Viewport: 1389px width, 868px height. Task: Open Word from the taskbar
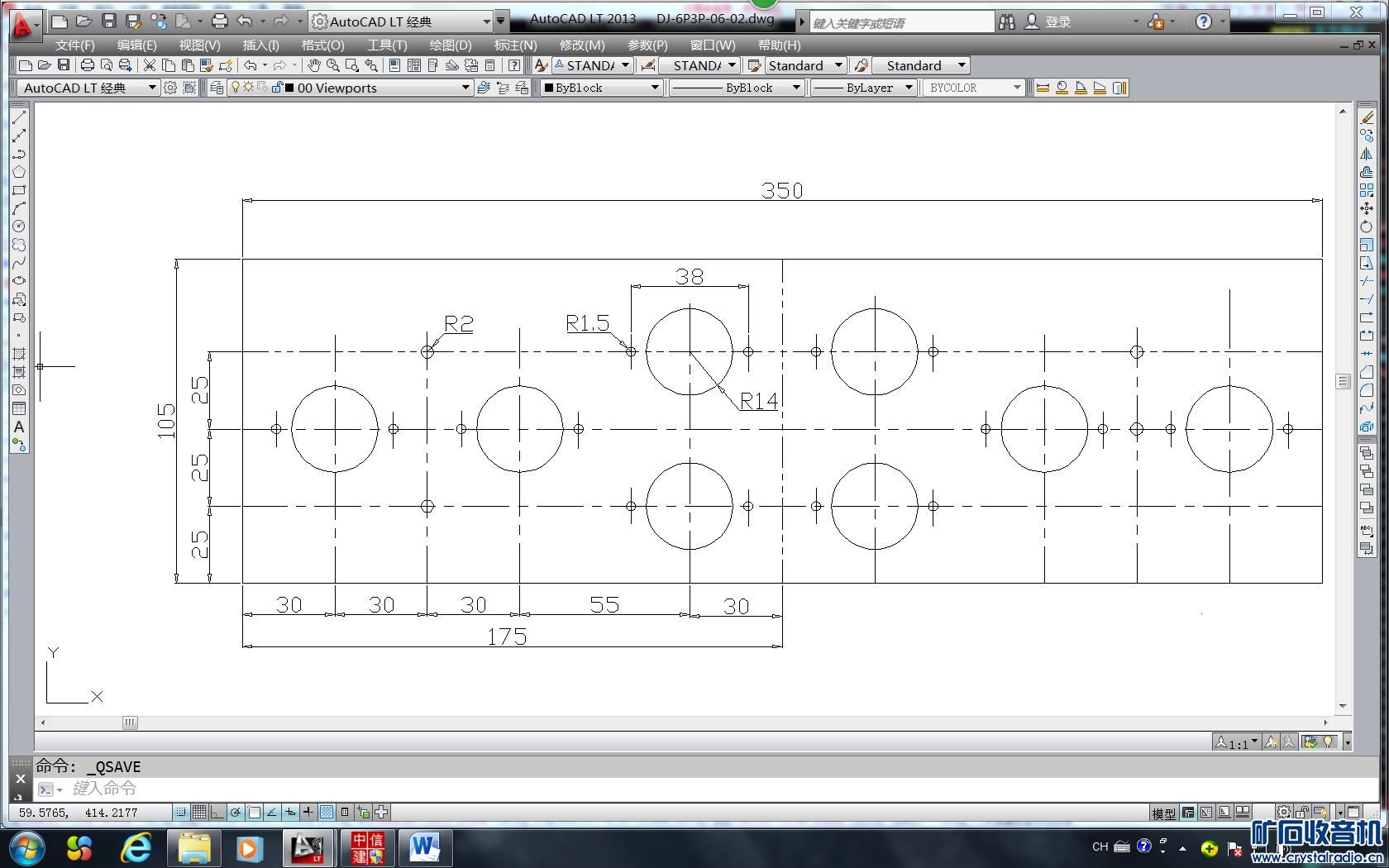tap(425, 848)
